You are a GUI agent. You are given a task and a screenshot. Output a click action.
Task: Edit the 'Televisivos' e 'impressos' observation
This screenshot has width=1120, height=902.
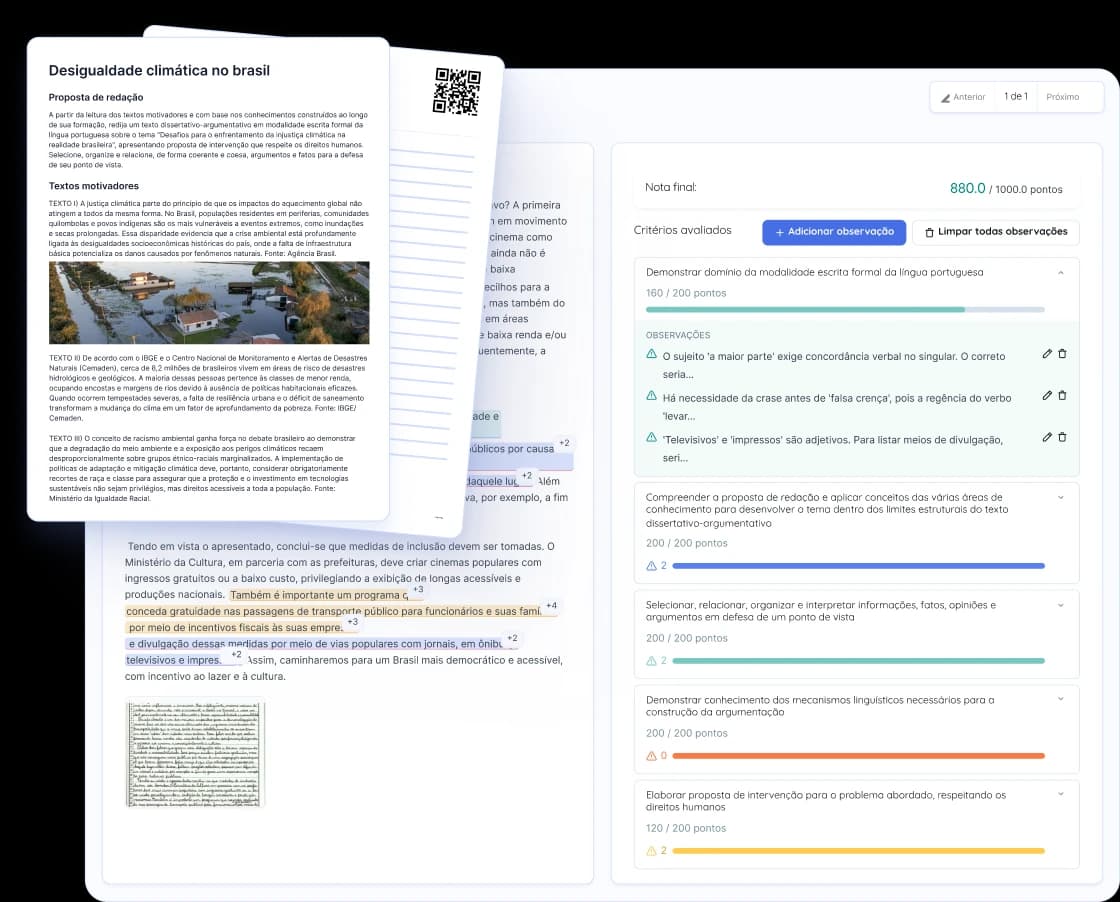tap(1046, 437)
